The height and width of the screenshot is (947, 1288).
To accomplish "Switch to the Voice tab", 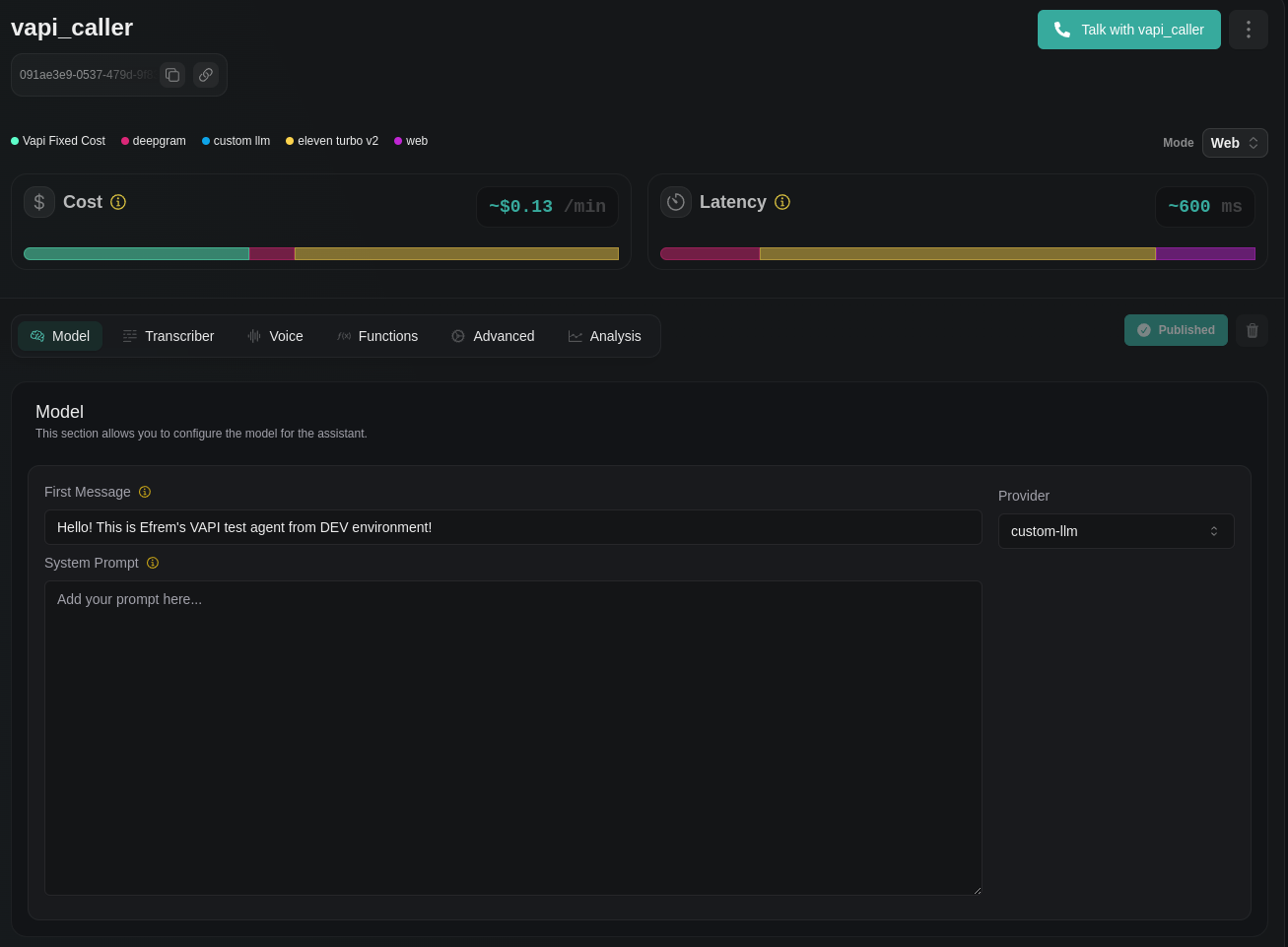I will click(275, 336).
